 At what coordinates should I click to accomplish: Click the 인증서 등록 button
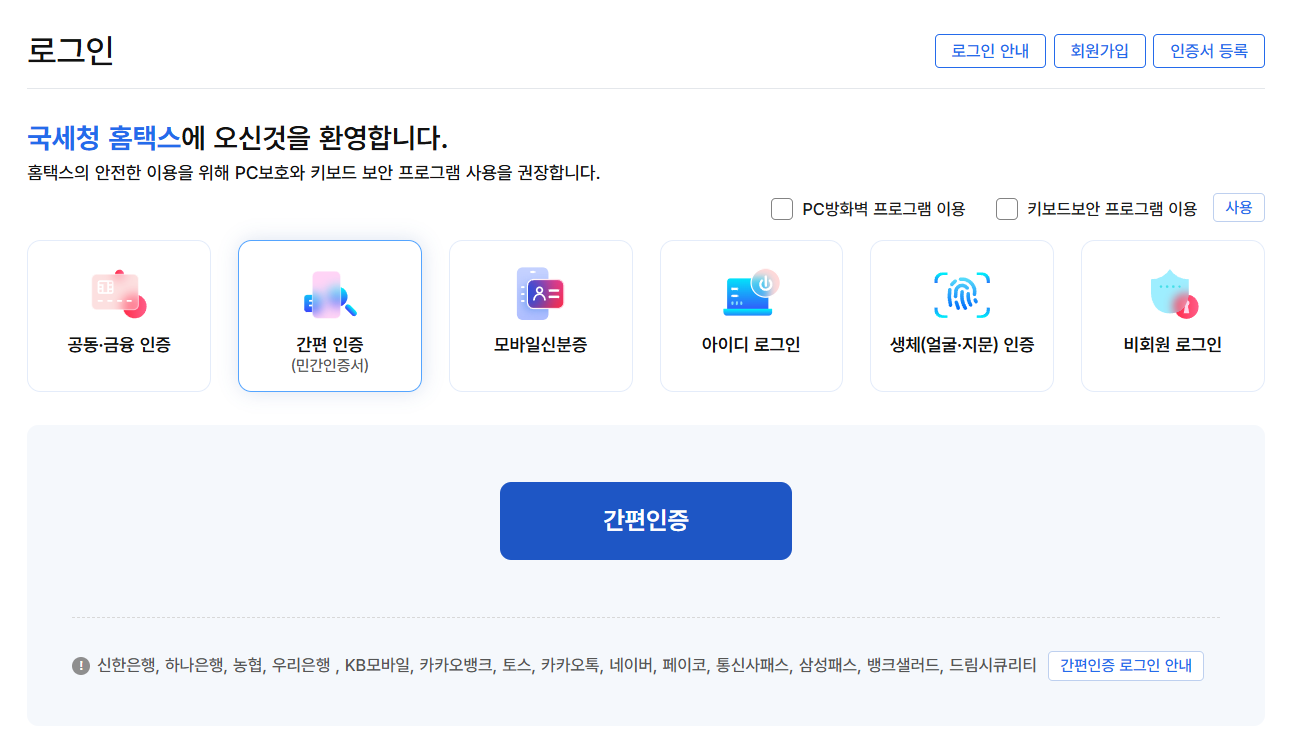pos(1209,51)
